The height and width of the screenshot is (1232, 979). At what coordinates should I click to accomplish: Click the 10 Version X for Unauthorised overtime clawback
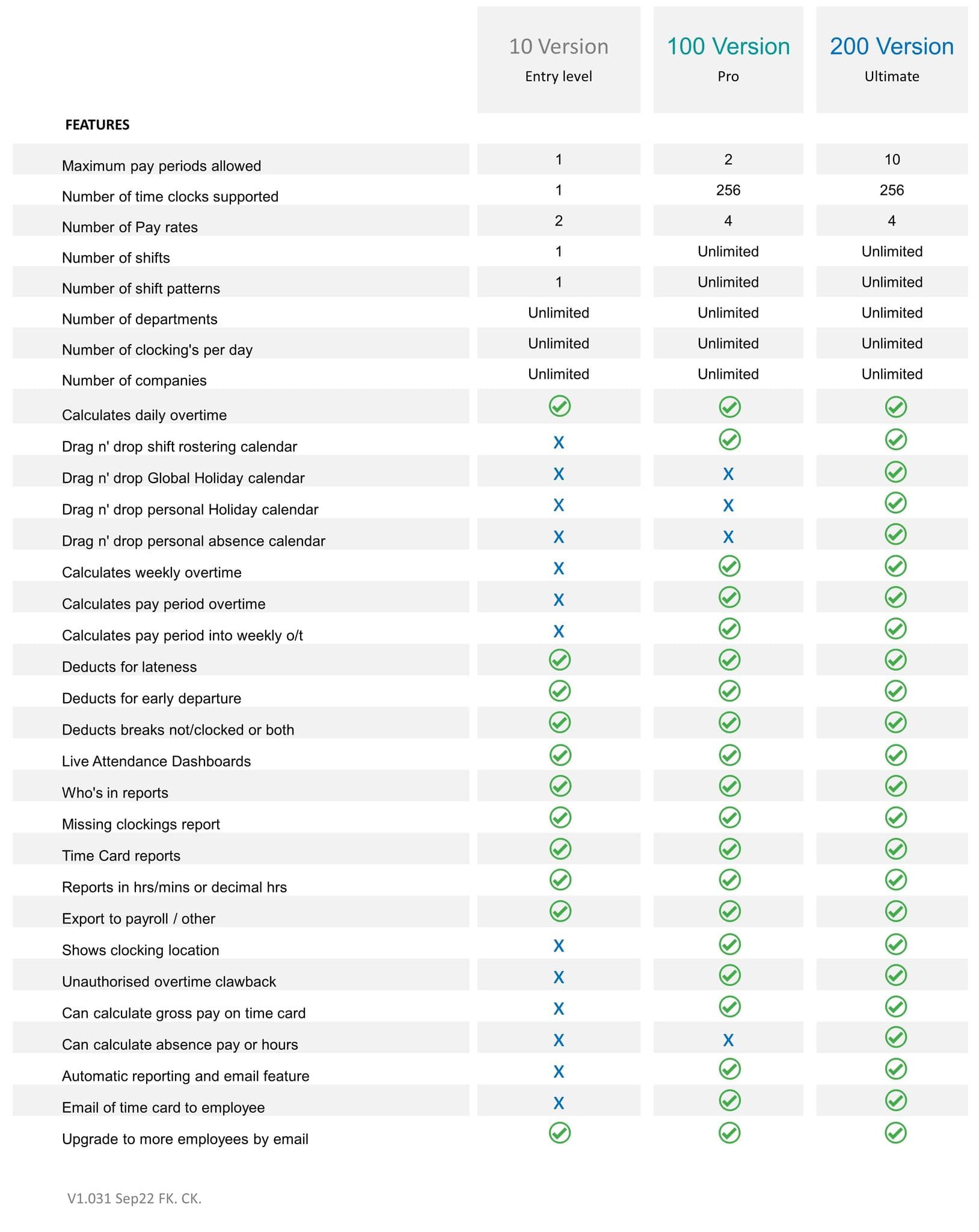click(x=559, y=977)
